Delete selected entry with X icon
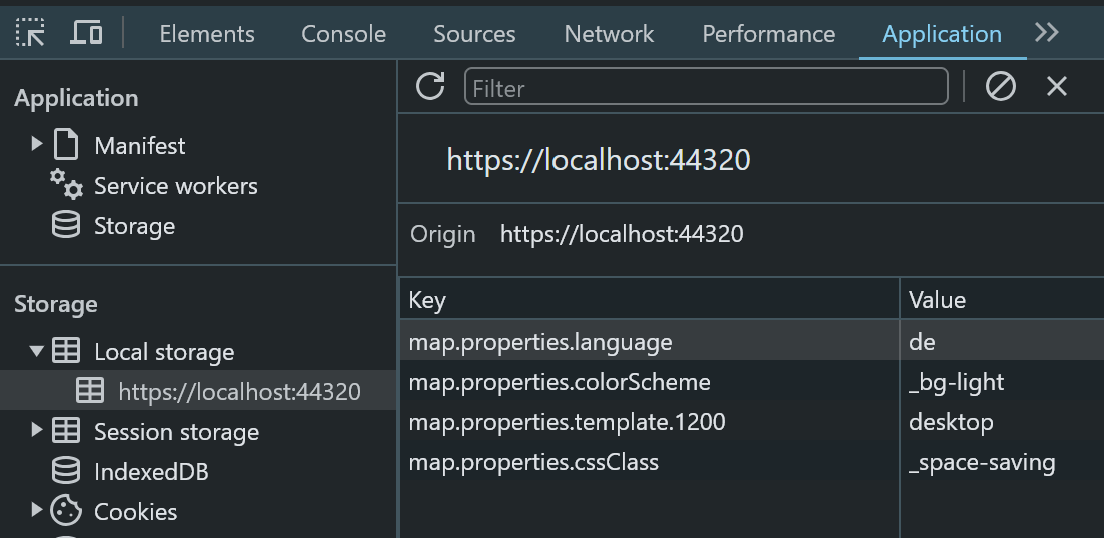The width and height of the screenshot is (1104, 538). tap(1057, 87)
